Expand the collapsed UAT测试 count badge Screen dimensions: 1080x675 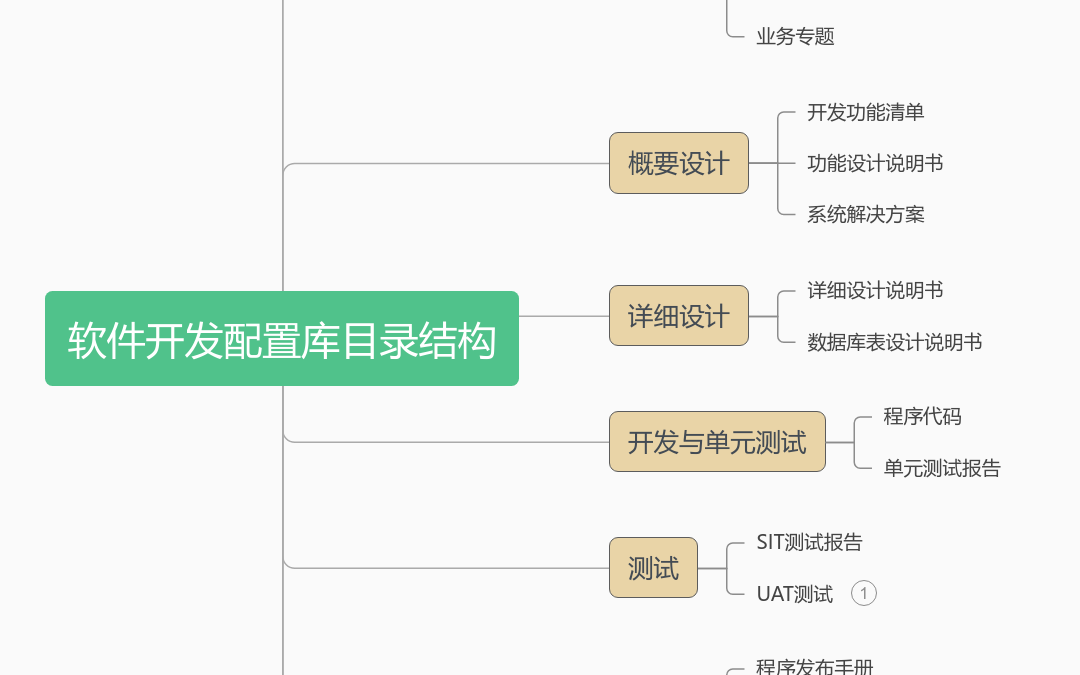[x=864, y=594]
